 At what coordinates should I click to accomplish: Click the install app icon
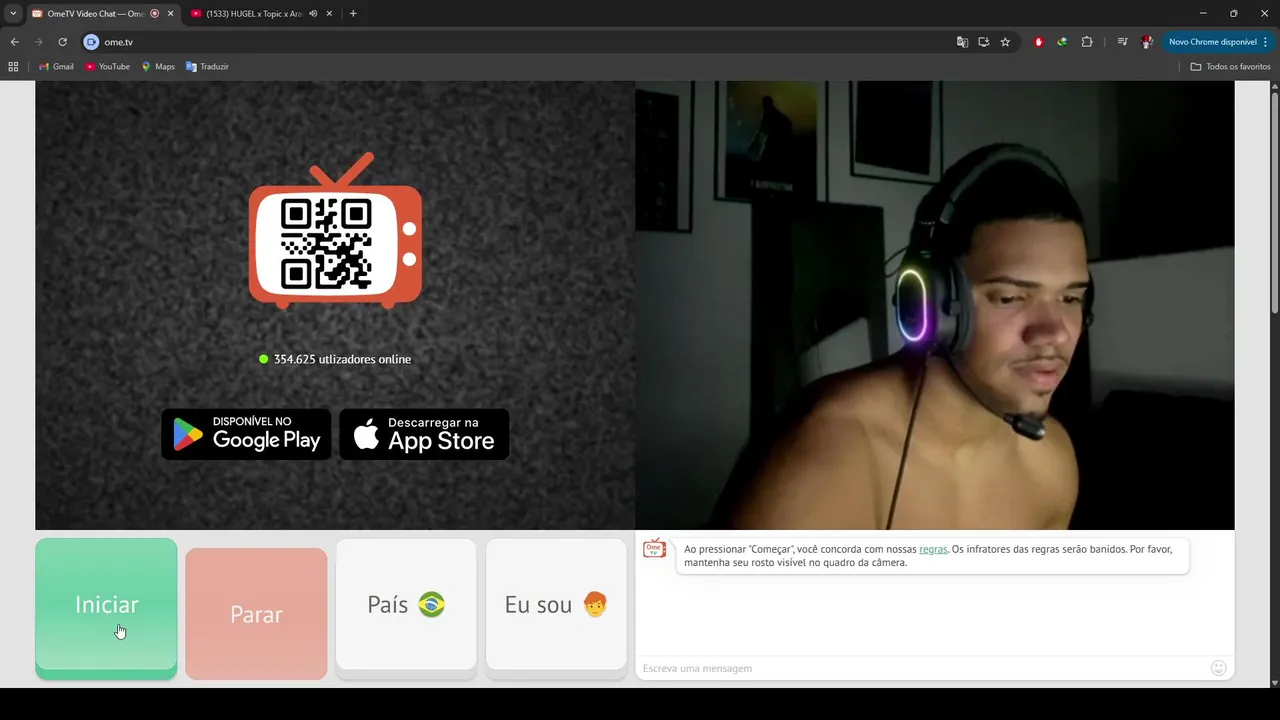984,42
